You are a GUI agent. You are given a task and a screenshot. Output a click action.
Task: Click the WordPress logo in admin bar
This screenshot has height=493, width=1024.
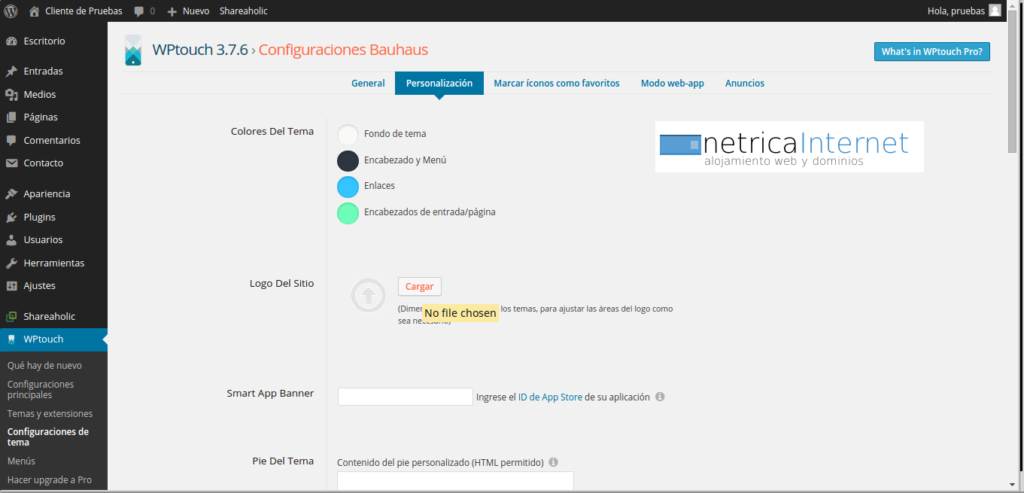click(11, 11)
